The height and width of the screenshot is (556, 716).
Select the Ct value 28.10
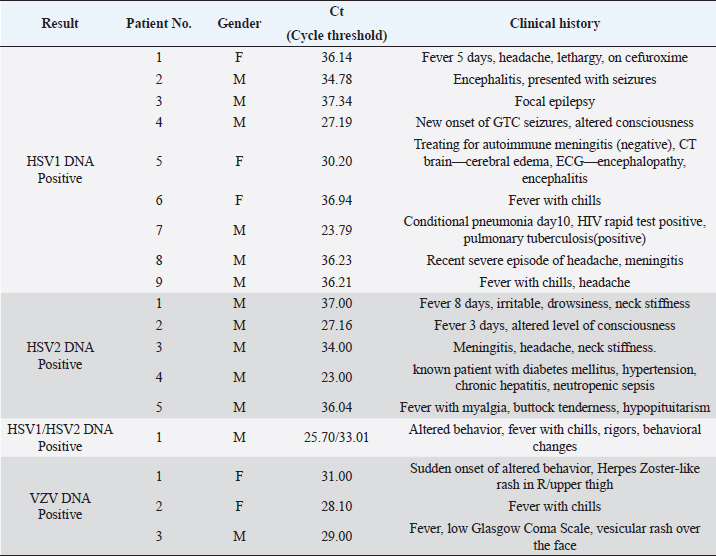coord(336,507)
